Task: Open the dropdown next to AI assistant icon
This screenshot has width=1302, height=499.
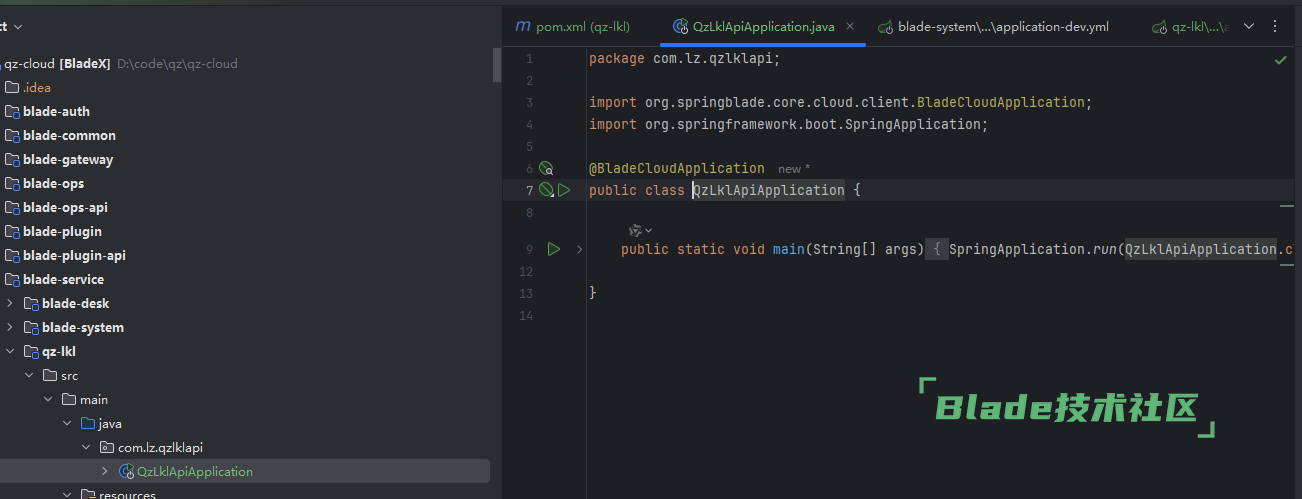Action: click(x=648, y=230)
